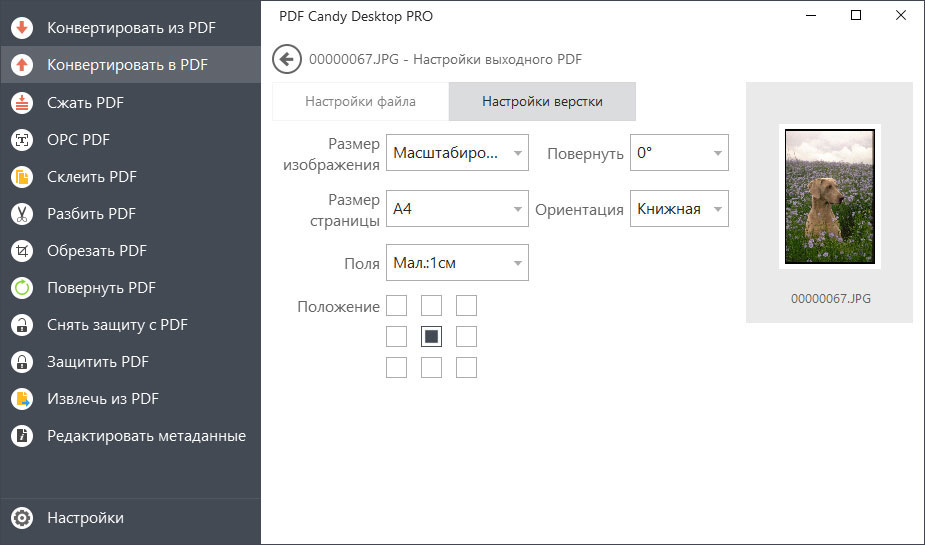Select the center position checkbox
The width and height of the screenshot is (925, 545).
pyautogui.click(x=431, y=337)
